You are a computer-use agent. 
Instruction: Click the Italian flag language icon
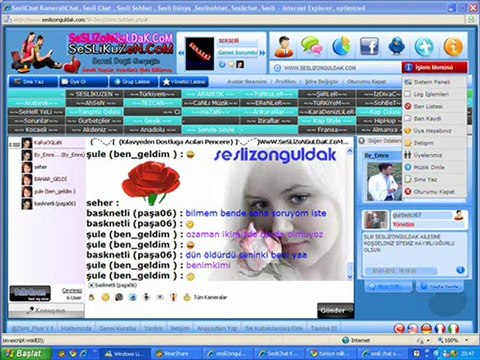[x=454, y=329]
